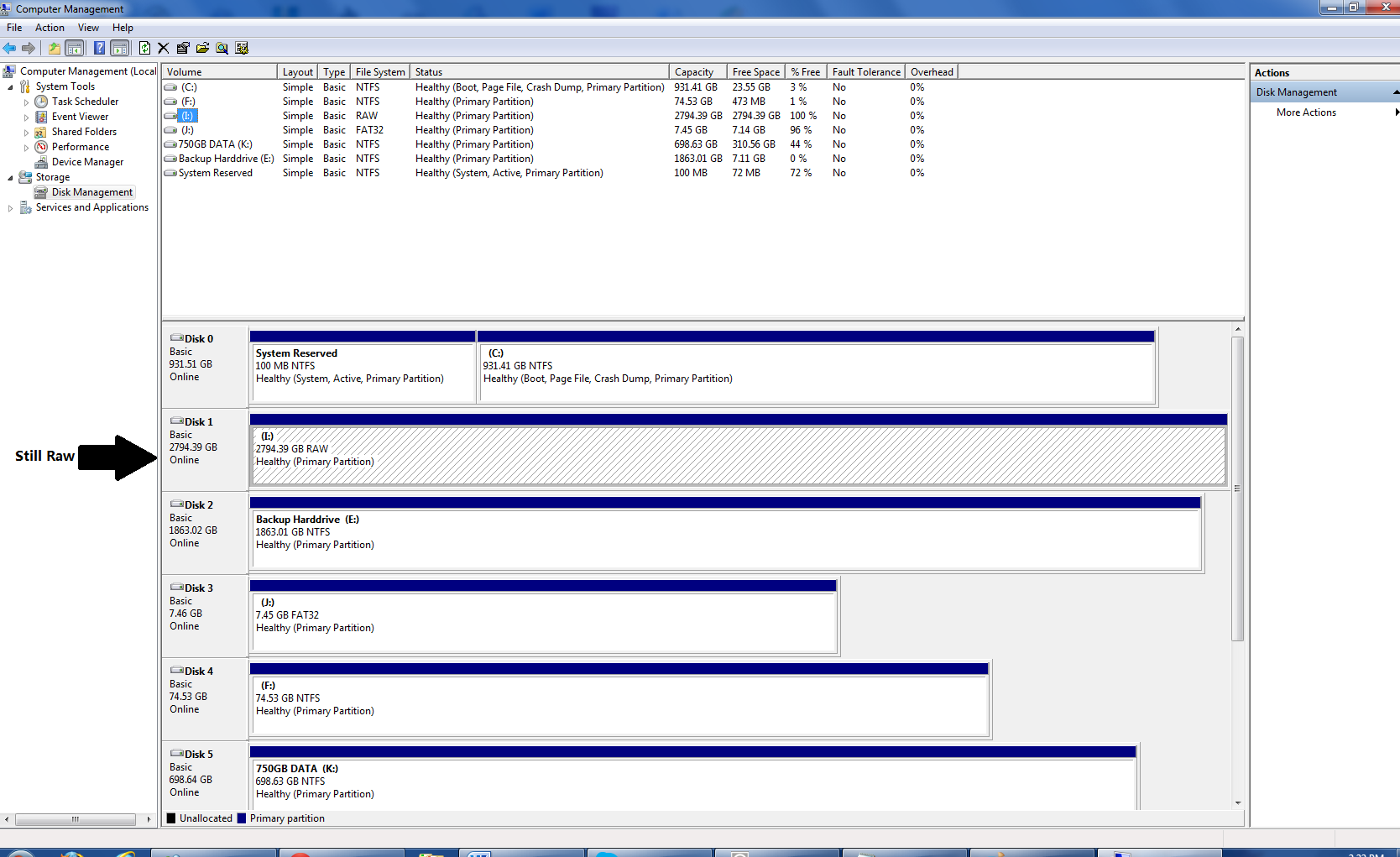Expand the Task Scheduler node arrow
Screen dimensions: 1400x857
tap(26, 102)
